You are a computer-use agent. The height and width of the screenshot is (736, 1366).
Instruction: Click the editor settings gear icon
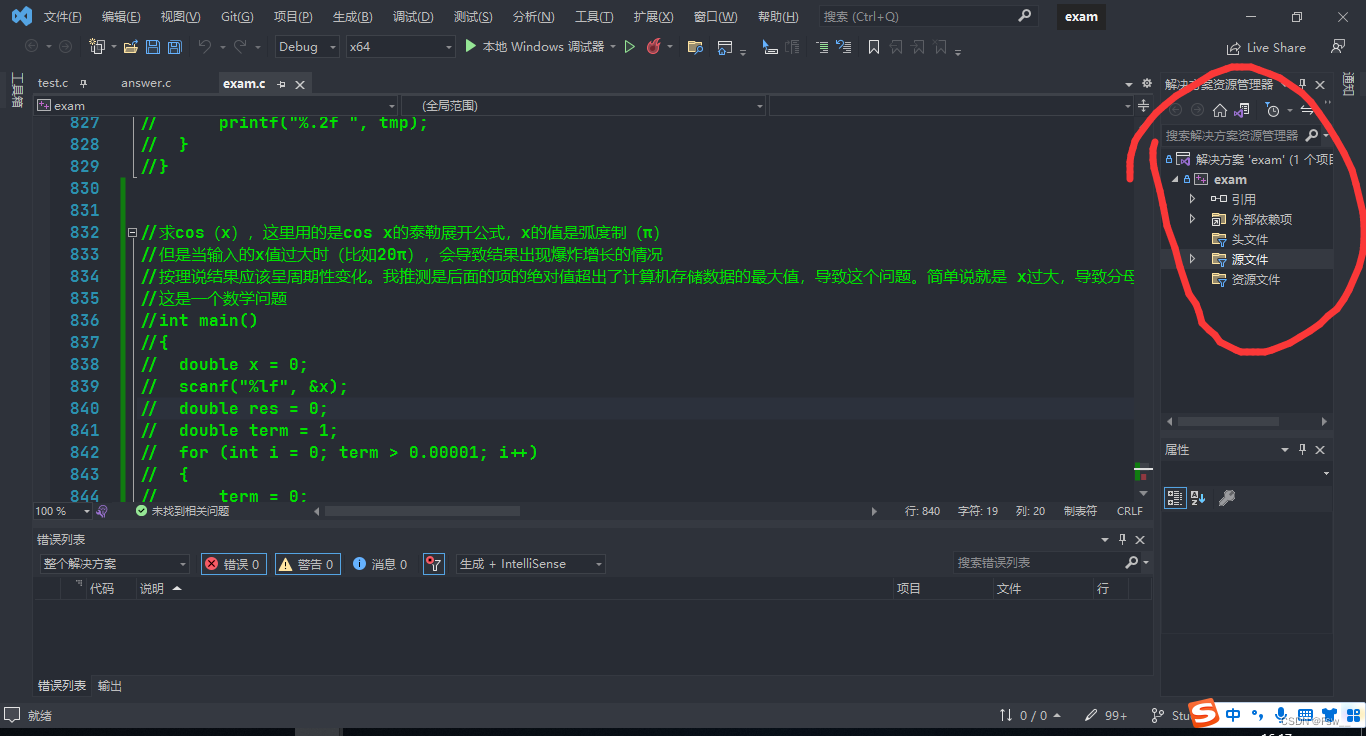pyautogui.click(x=1146, y=84)
